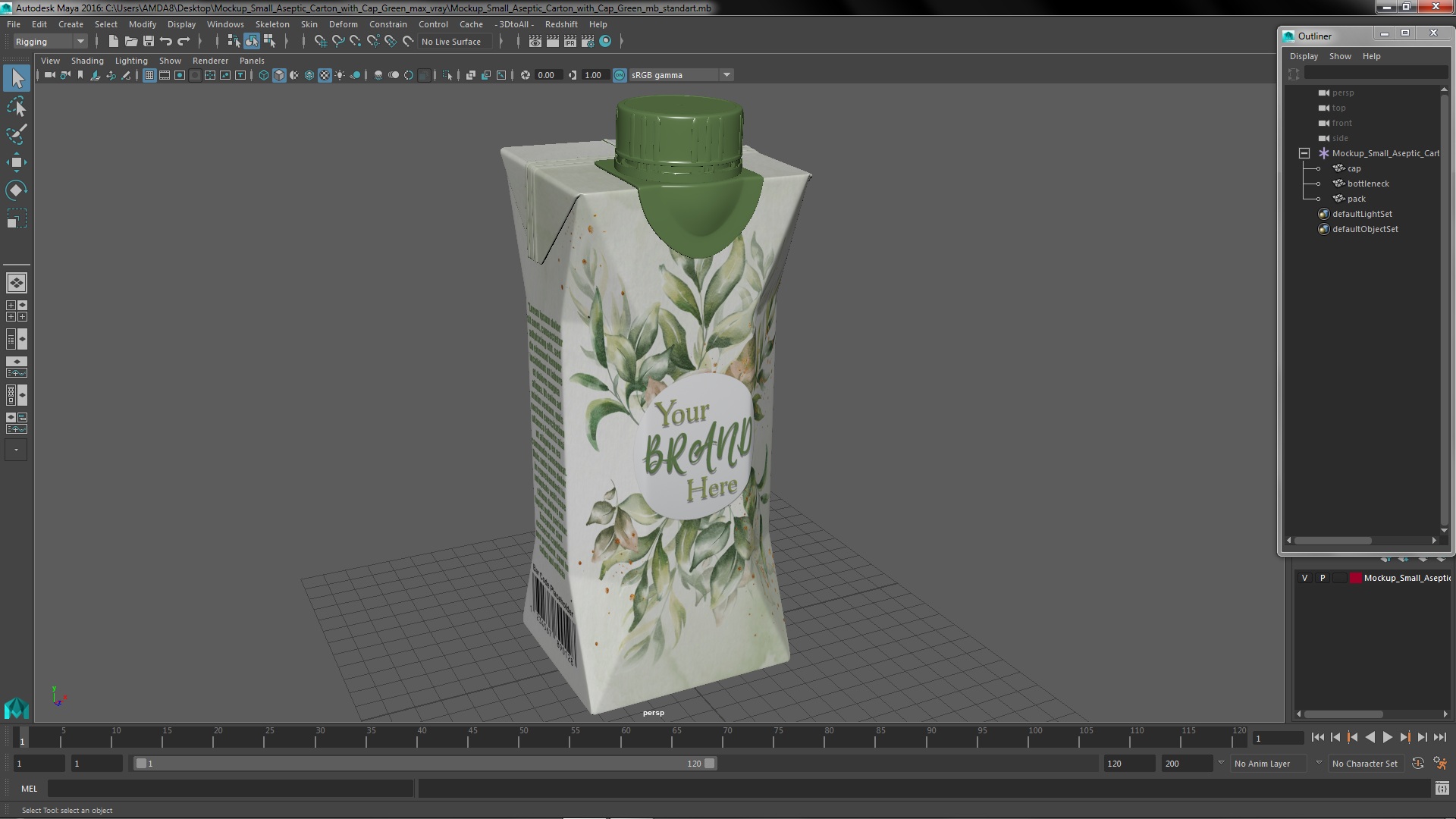Select pack object in Outliner
Viewport: 1456px width, 819px height.
coord(1356,199)
